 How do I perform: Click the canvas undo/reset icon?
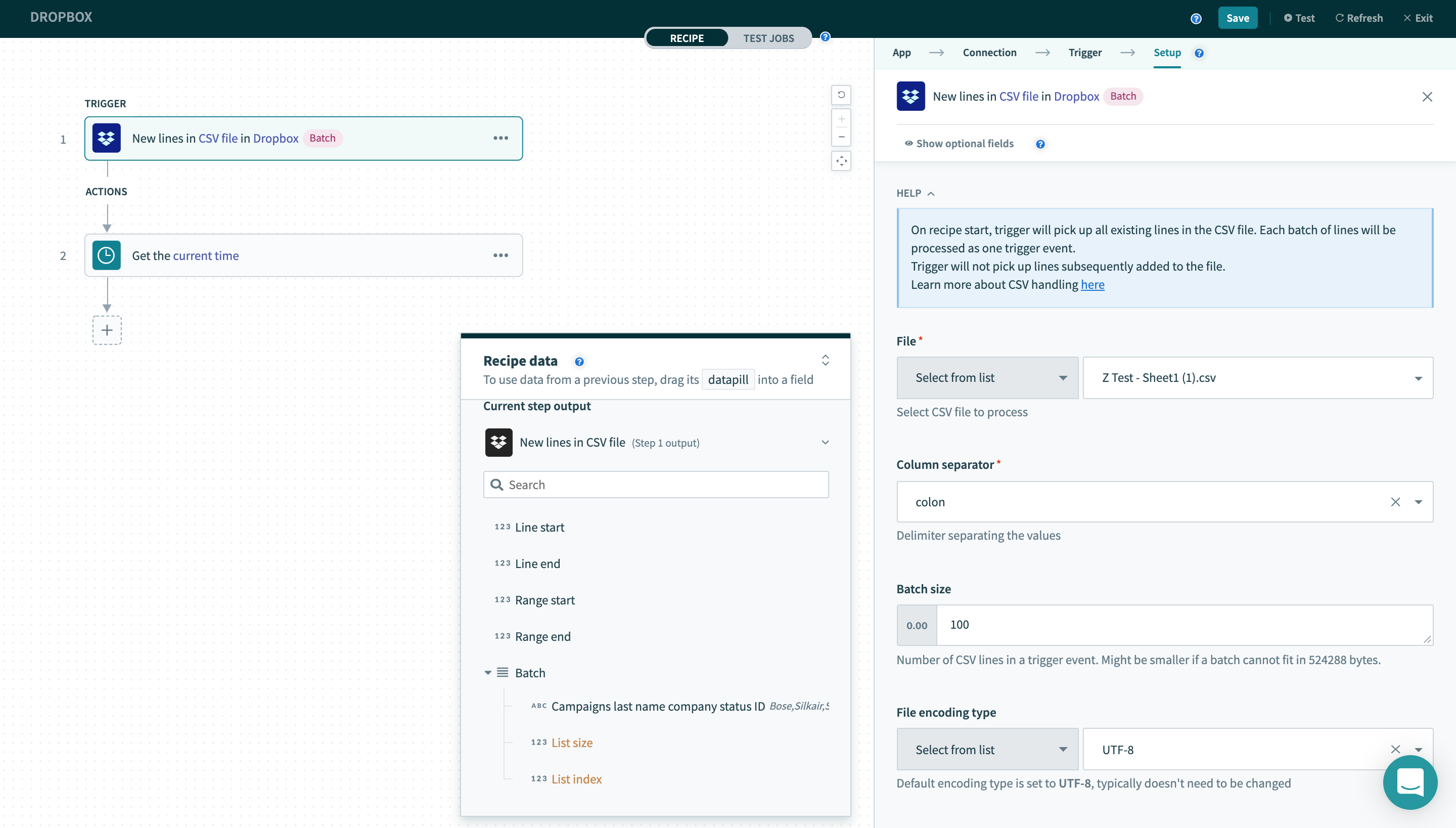click(x=841, y=95)
